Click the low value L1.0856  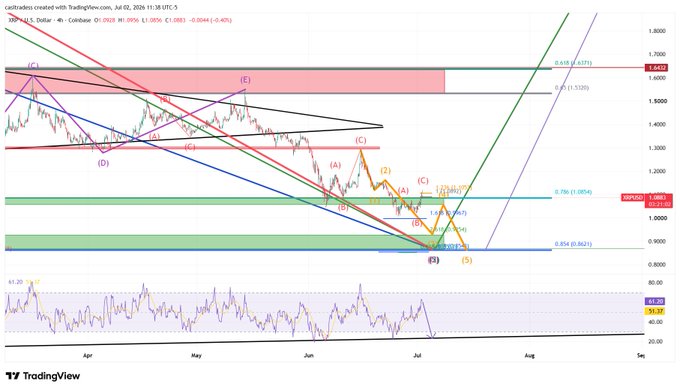tap(152, 20)
